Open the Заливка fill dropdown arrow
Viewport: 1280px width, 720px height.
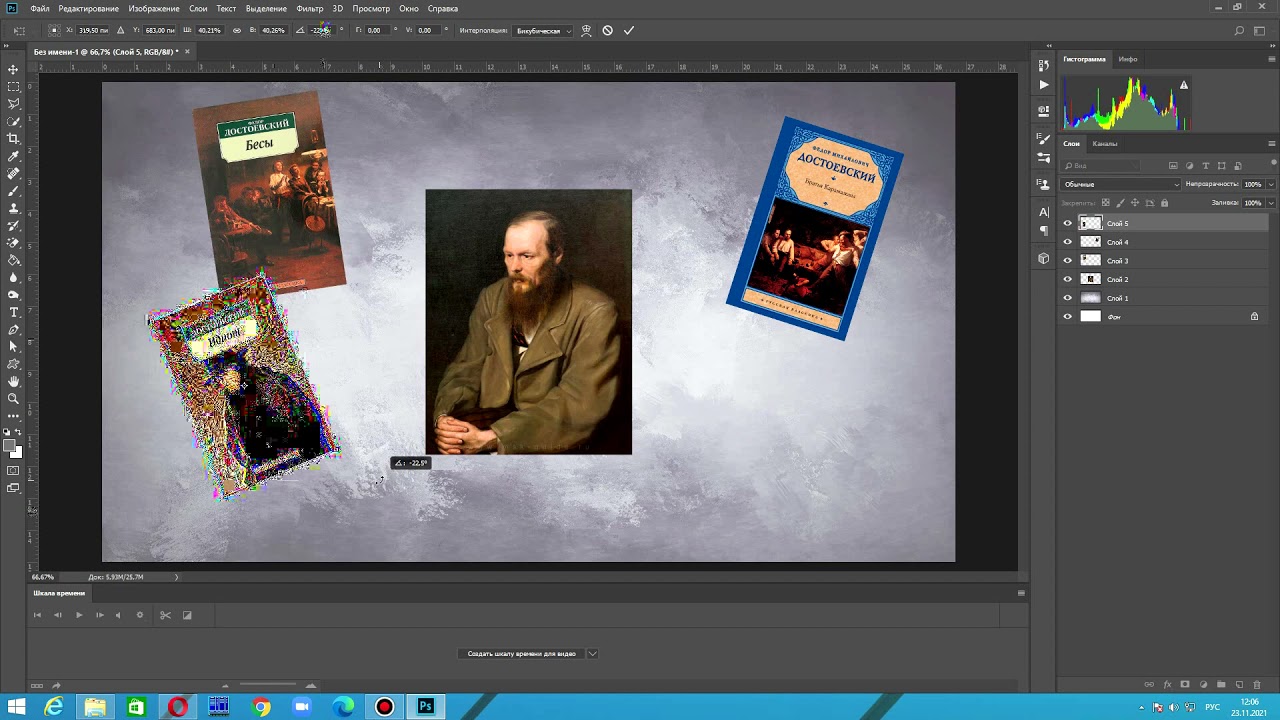[1271, 203]
